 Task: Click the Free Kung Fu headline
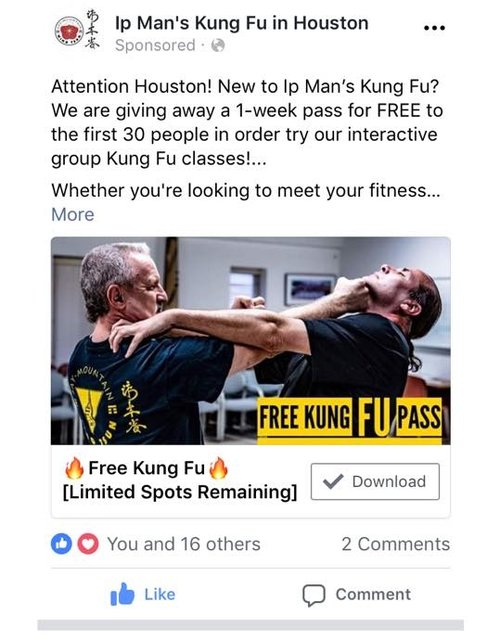tap(147, 468)
